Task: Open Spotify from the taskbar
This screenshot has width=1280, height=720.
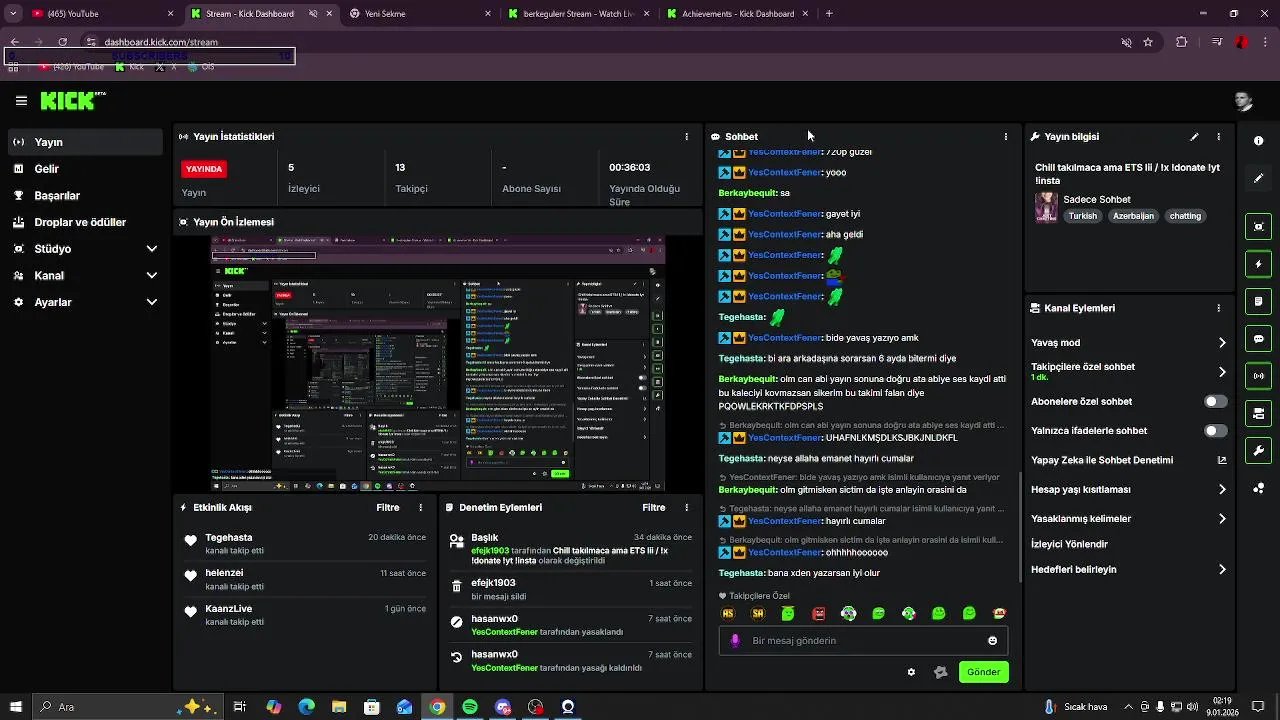Action: coord(470,707)
